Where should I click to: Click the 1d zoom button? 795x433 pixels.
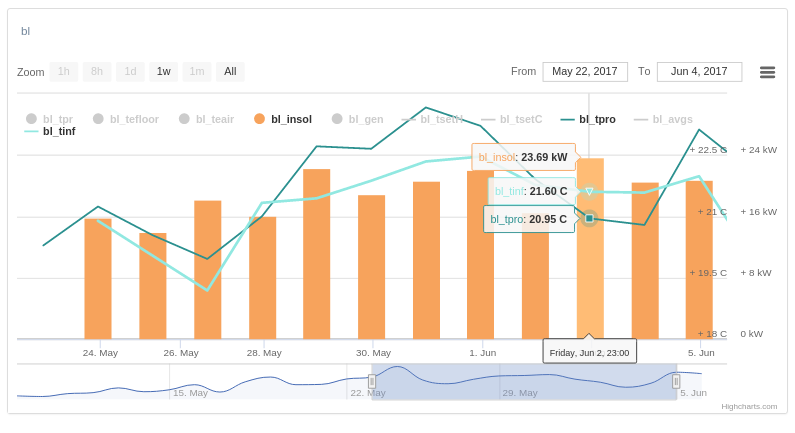[130, 72]
